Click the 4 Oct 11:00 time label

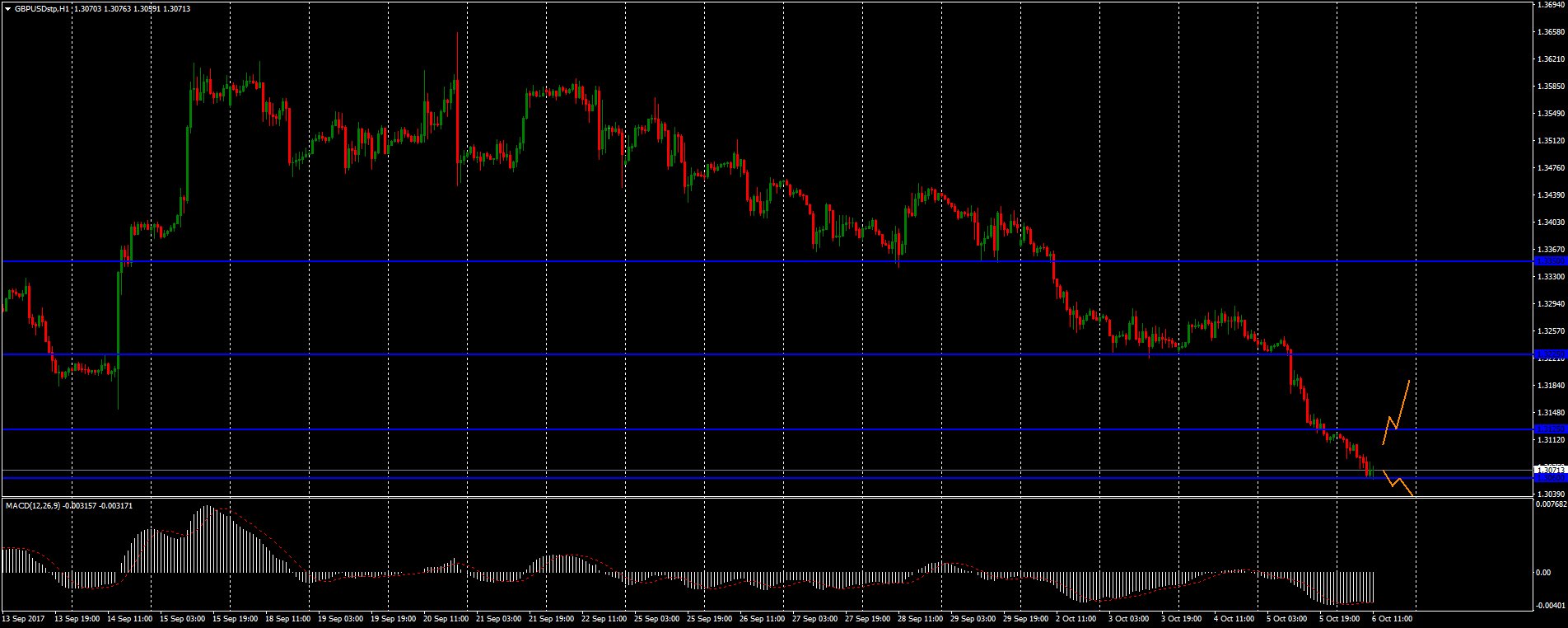point(1235,617)
